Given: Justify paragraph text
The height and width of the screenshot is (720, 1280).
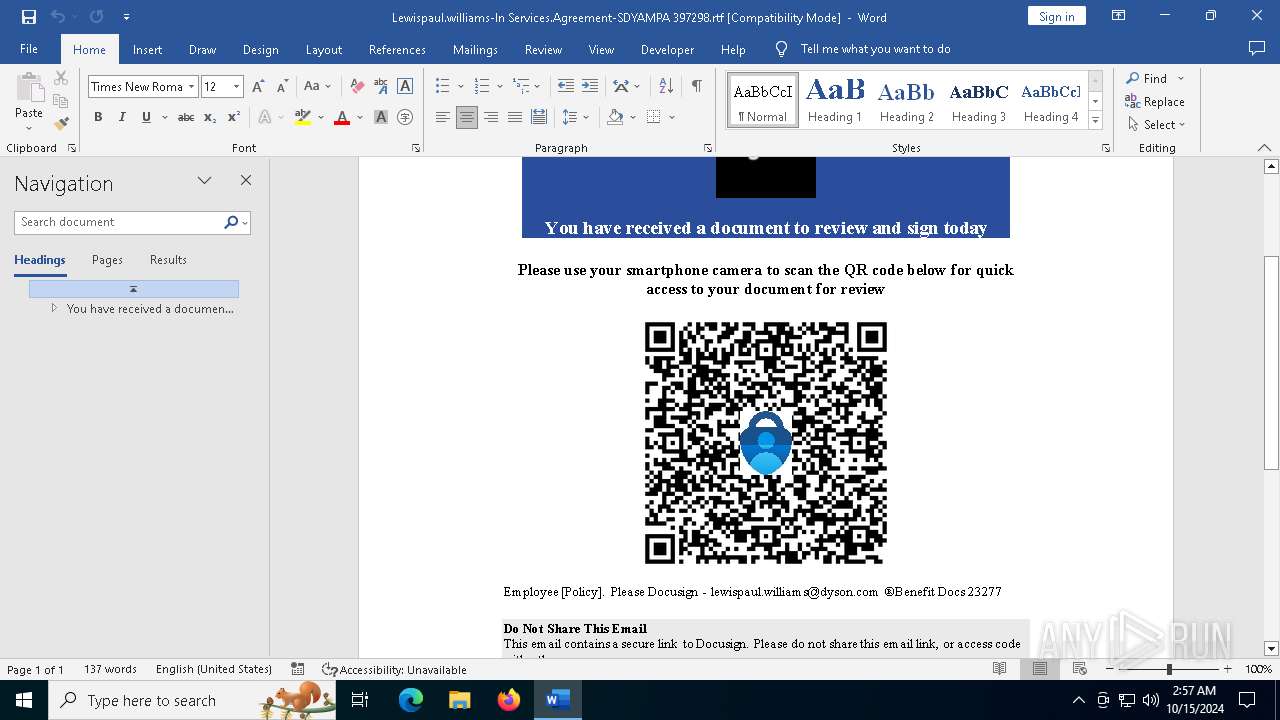Looking at the screenshot, I should coord(514,117).
